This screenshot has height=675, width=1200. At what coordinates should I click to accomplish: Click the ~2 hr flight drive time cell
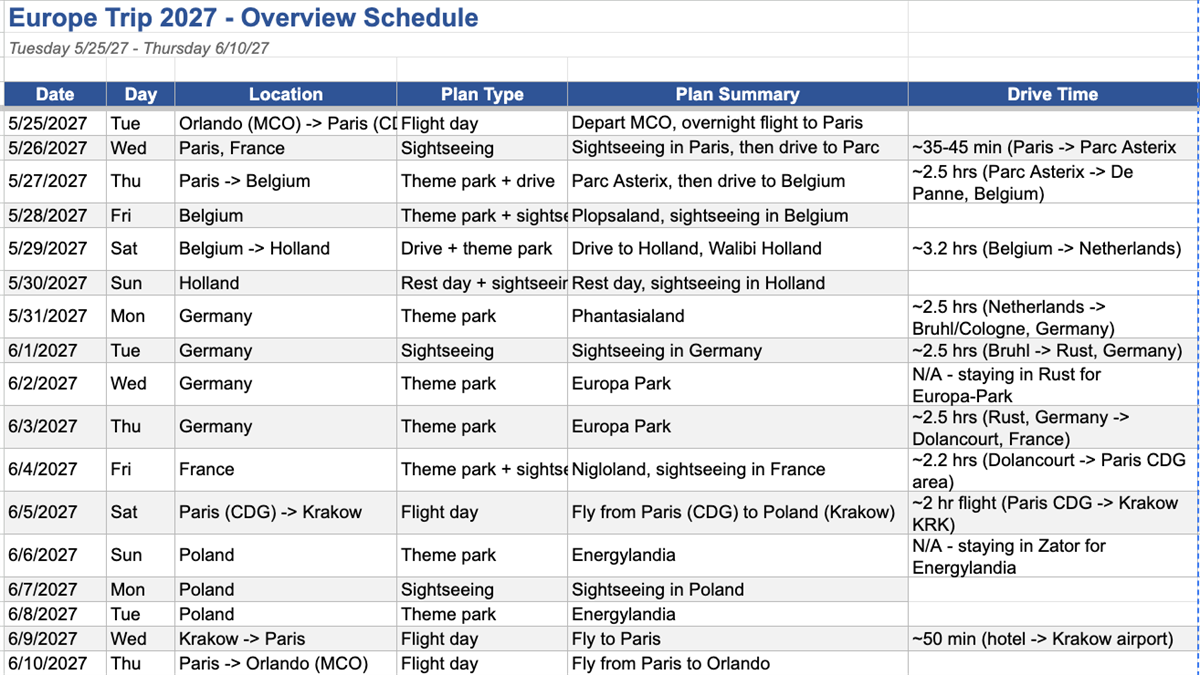pos(1053,512)
